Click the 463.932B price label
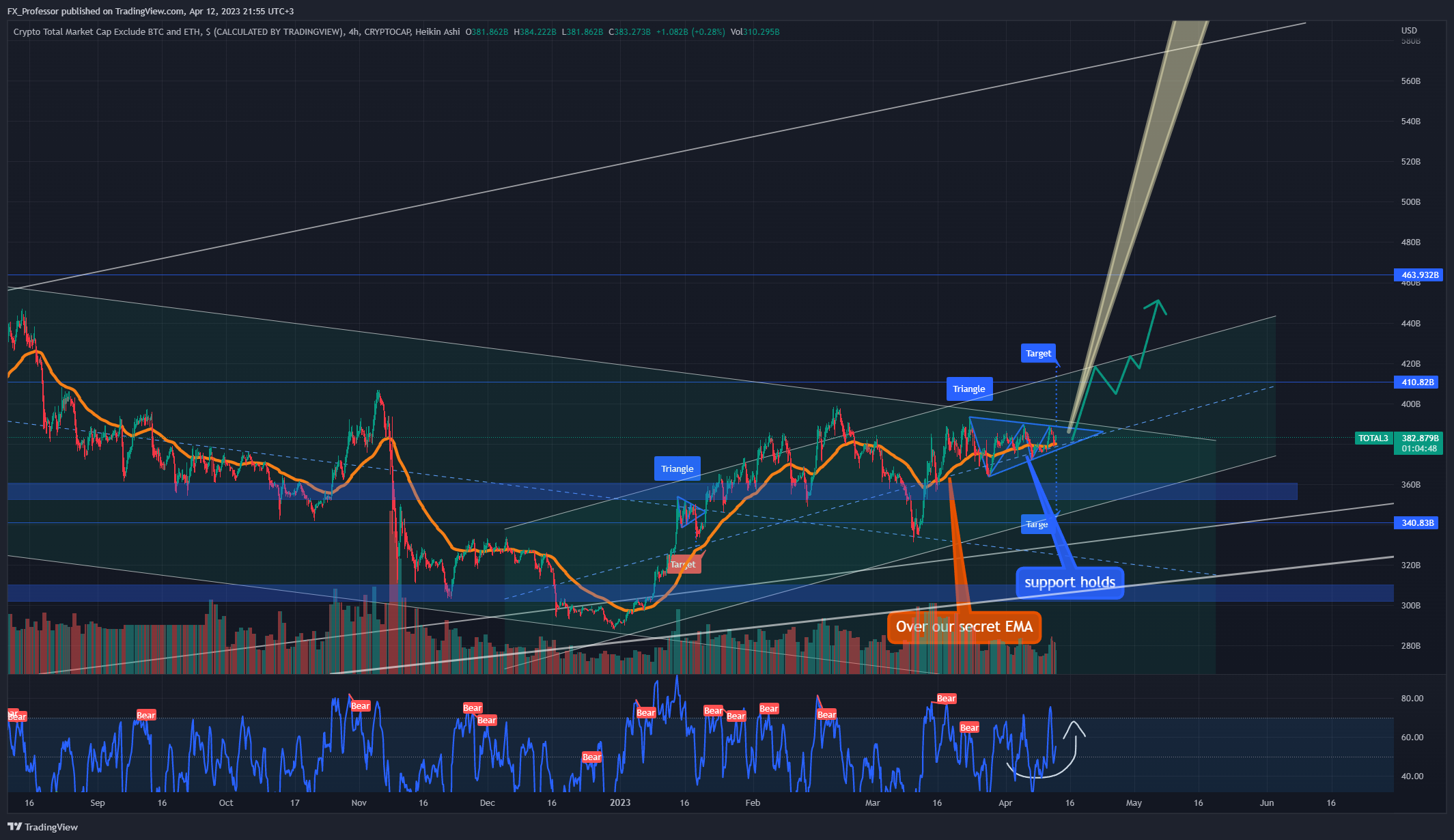 [x=1419, y=275]
